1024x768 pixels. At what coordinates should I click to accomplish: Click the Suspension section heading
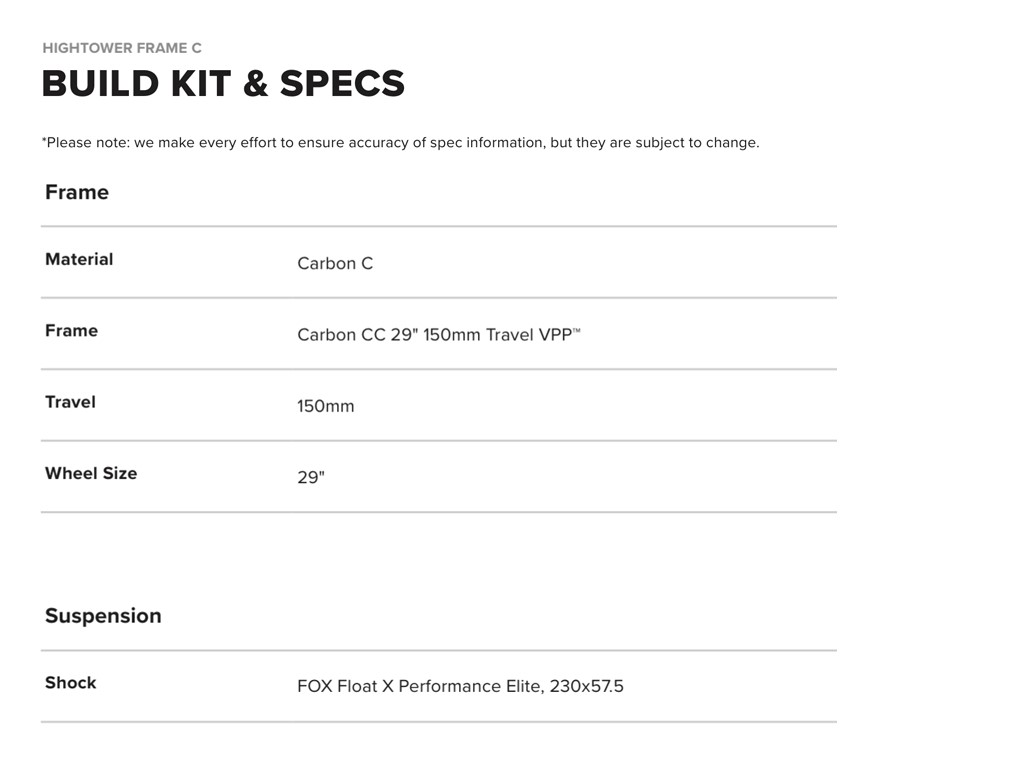(x=103, y=616)
